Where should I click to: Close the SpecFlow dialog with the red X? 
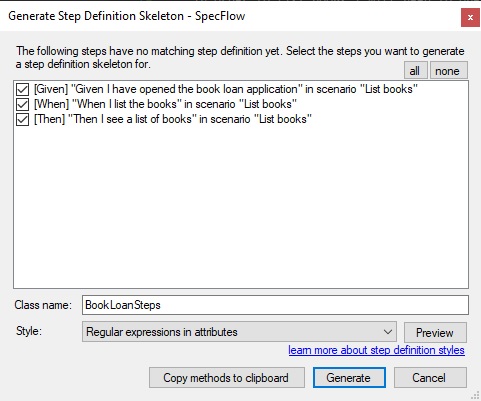pyautogui.click(x=470, y=17)
